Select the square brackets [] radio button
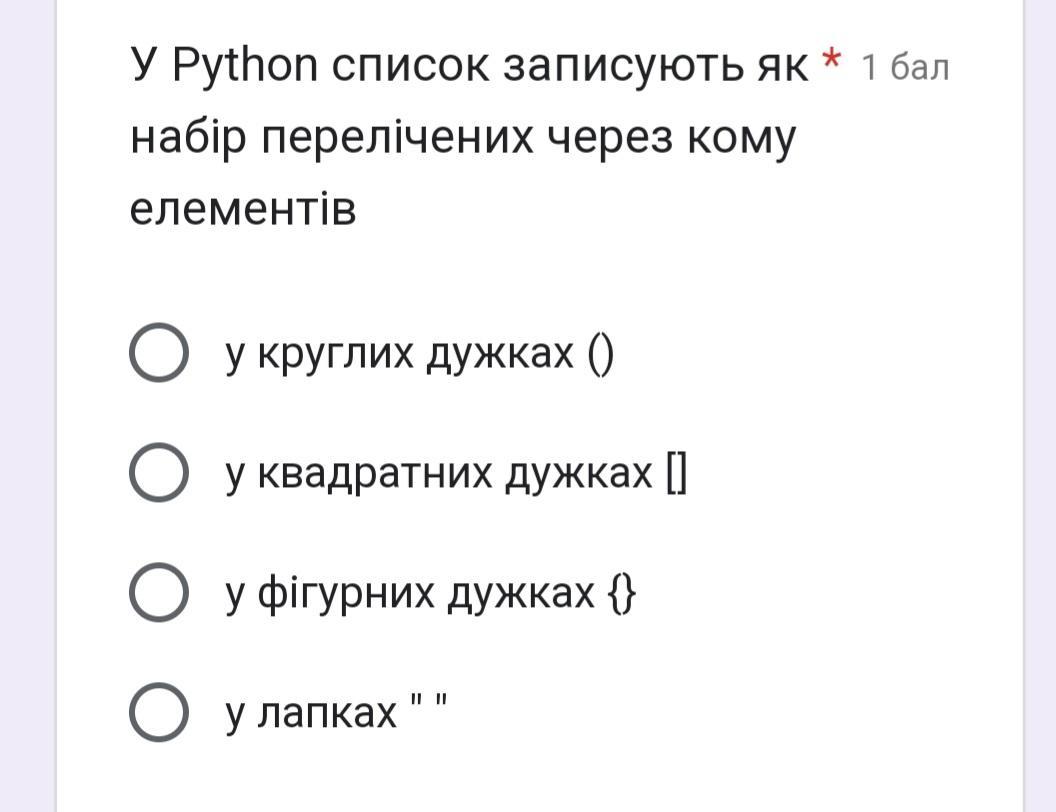Image resolution: width=1056 pixels, height=812 pixels. click(158, 474)
